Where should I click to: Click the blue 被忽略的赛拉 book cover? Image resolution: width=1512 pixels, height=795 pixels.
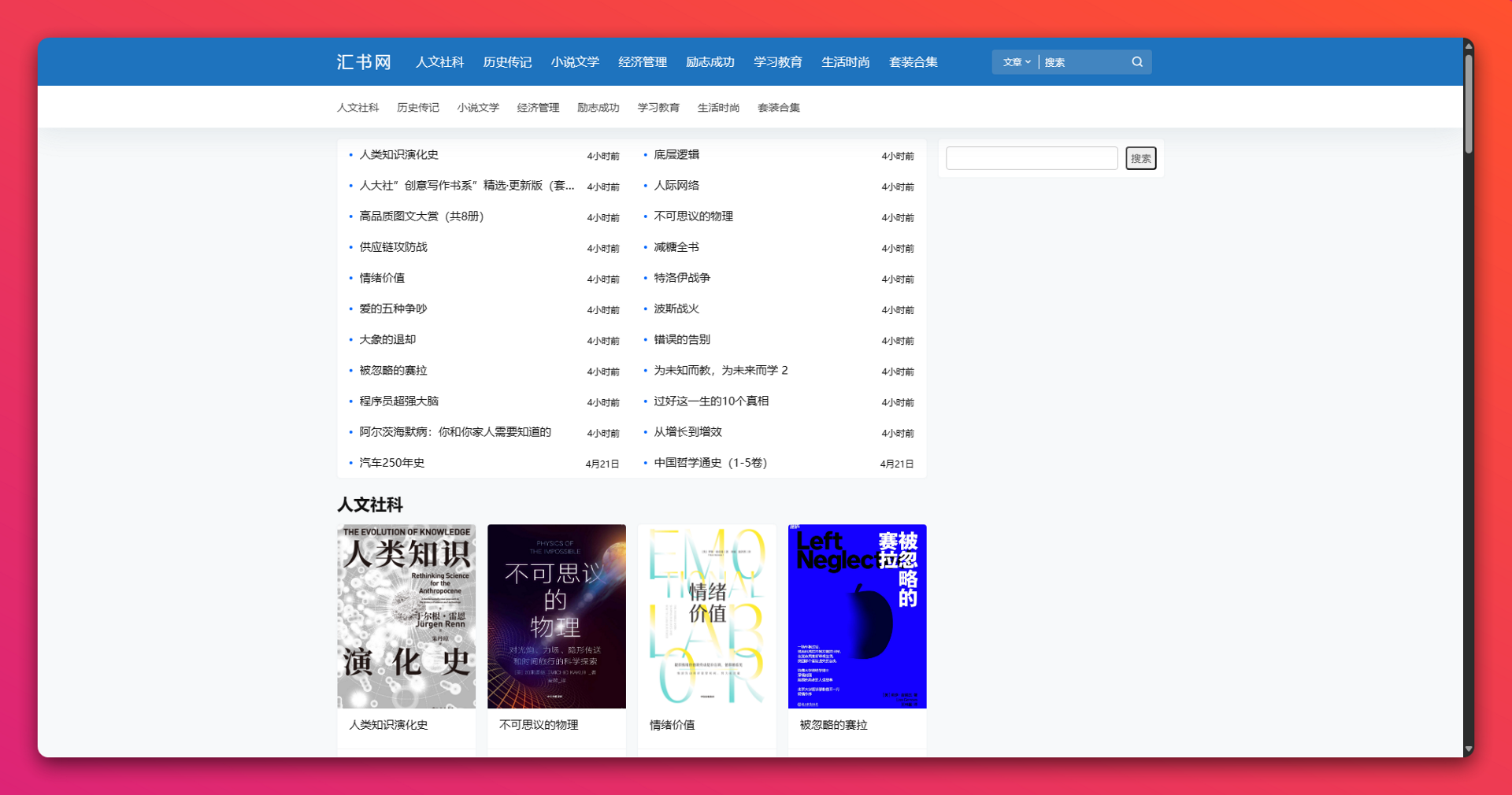(857, 616)
